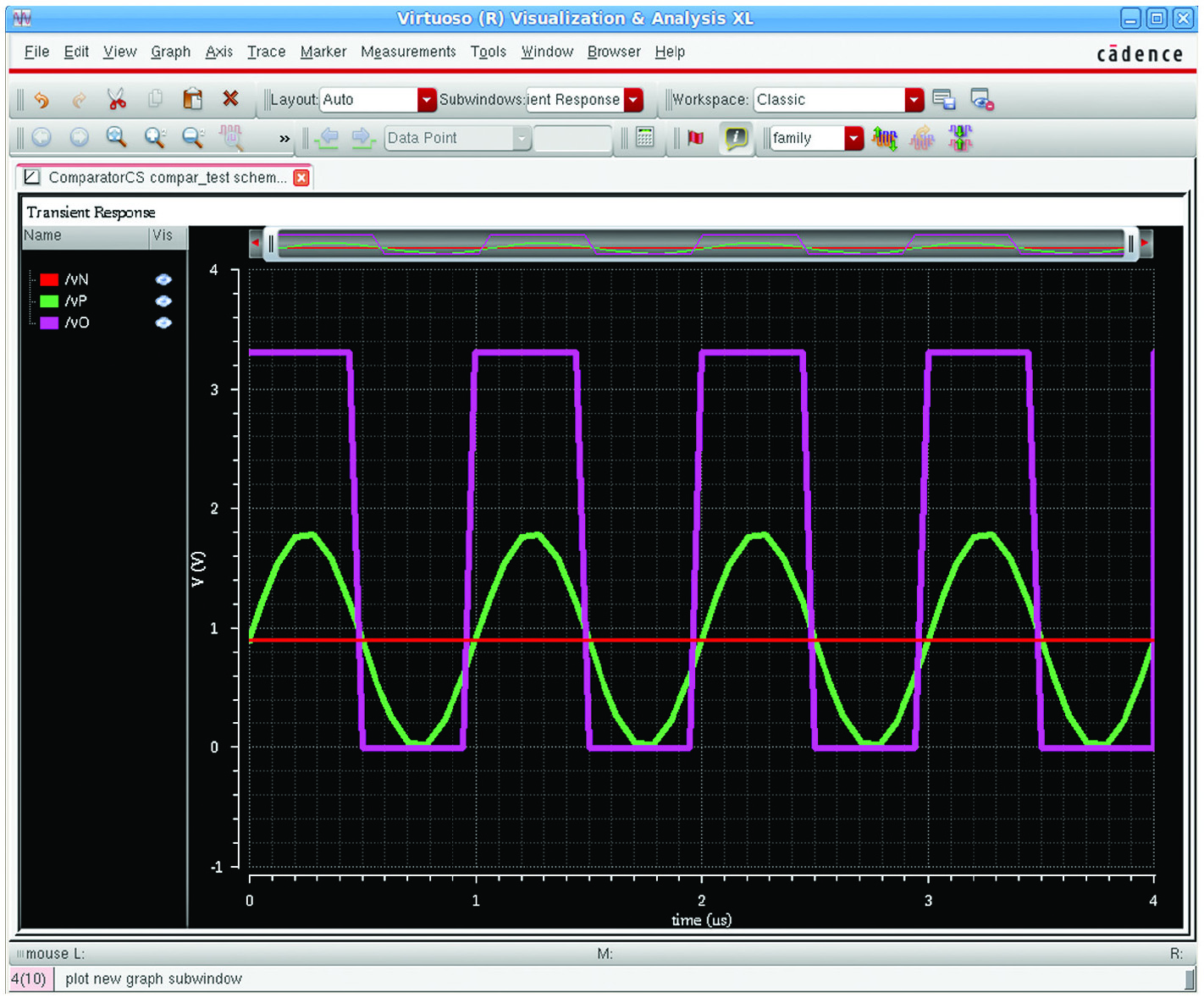Click the split strips waveform icon
This screenshot has height=998, width=1204.
point(960,138)
